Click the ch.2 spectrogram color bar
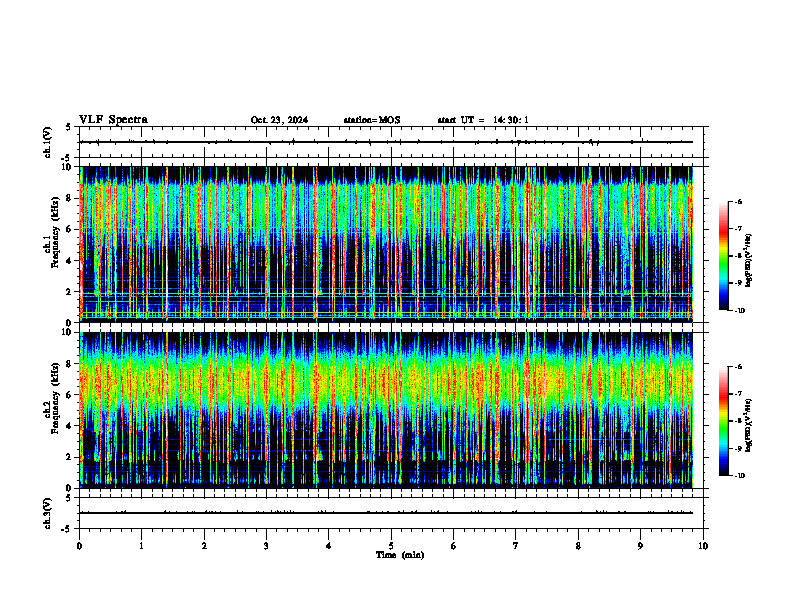 [724, 421]
